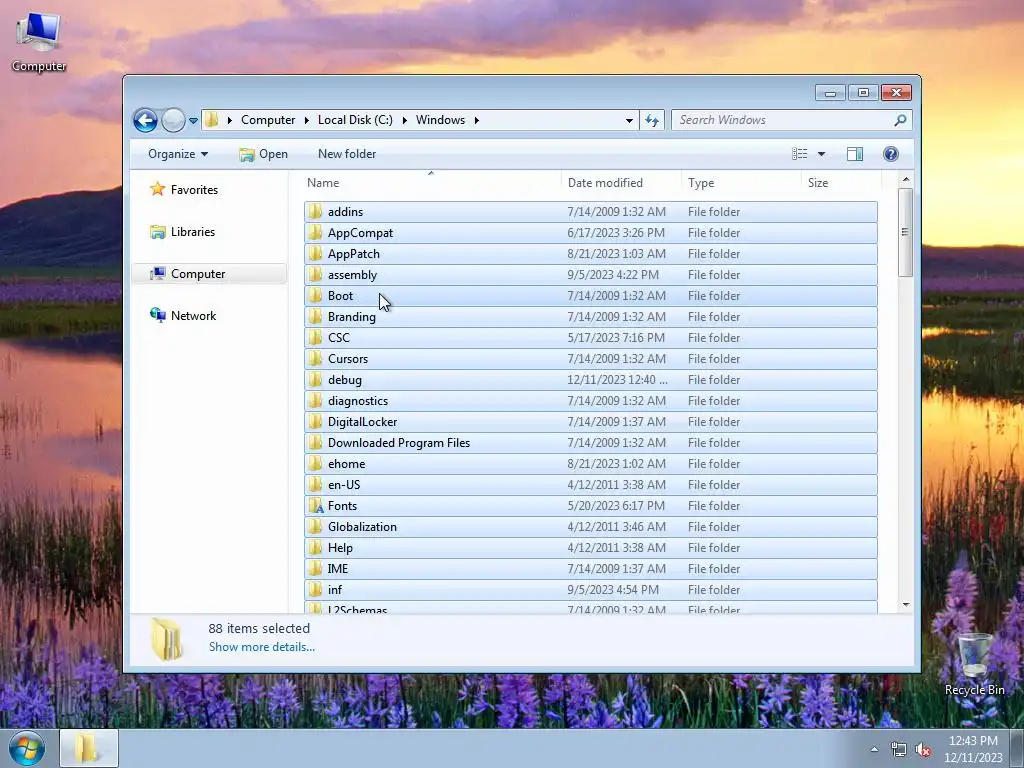Click the CSC folder icon
The width and height of the screenshot is (1024, 768).
point(315,338)
